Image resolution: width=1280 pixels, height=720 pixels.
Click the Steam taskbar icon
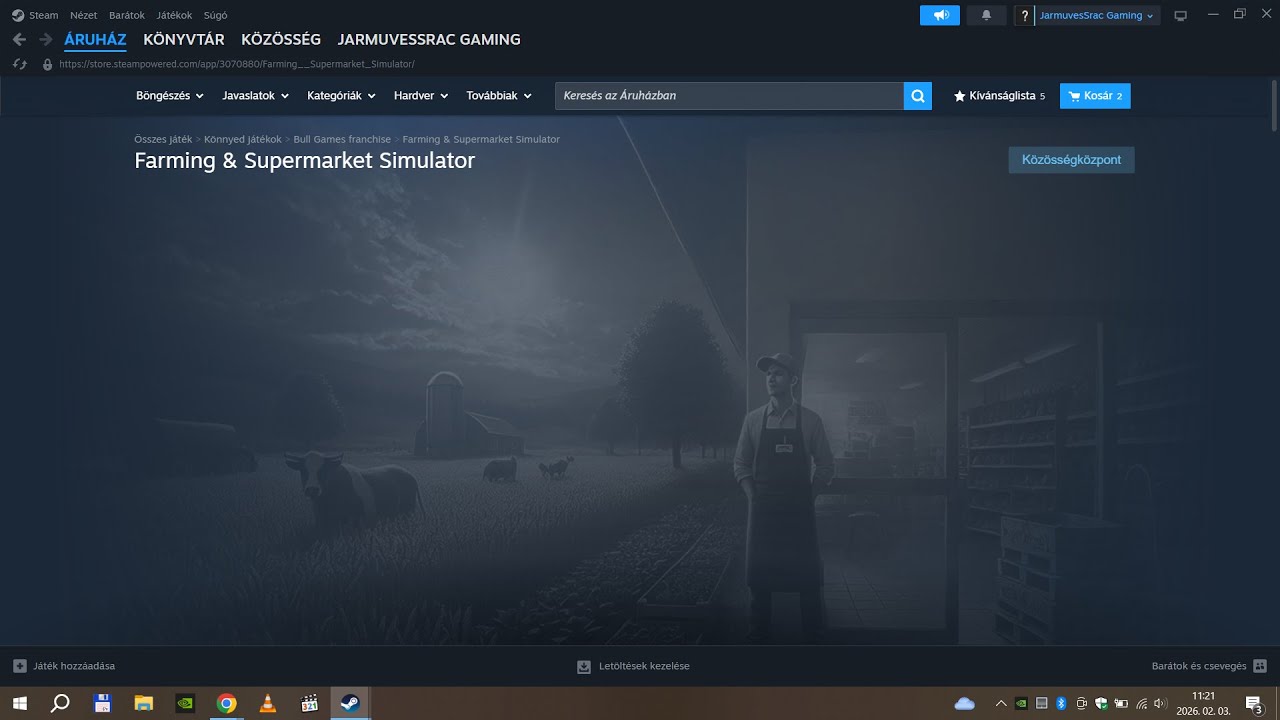click(350, 703)
